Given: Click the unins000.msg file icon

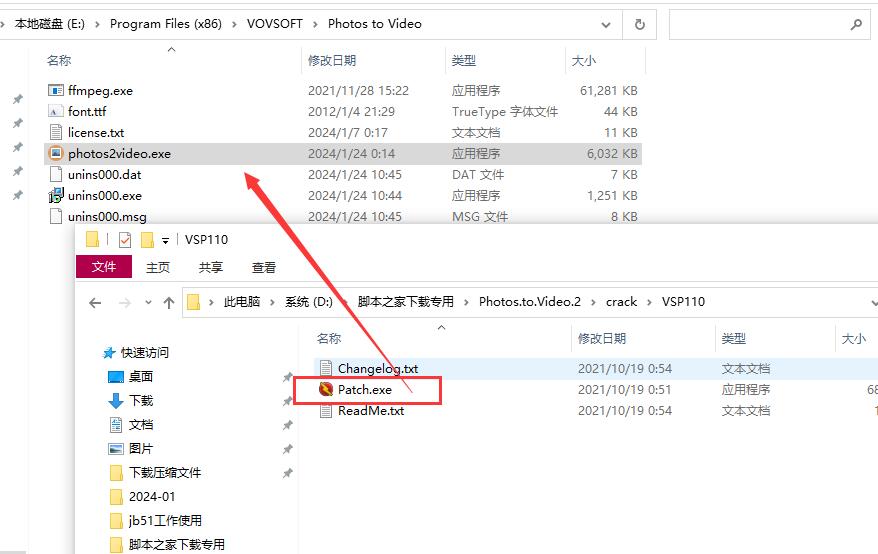Looking at the screenshot, I should (x=55, y=216).
